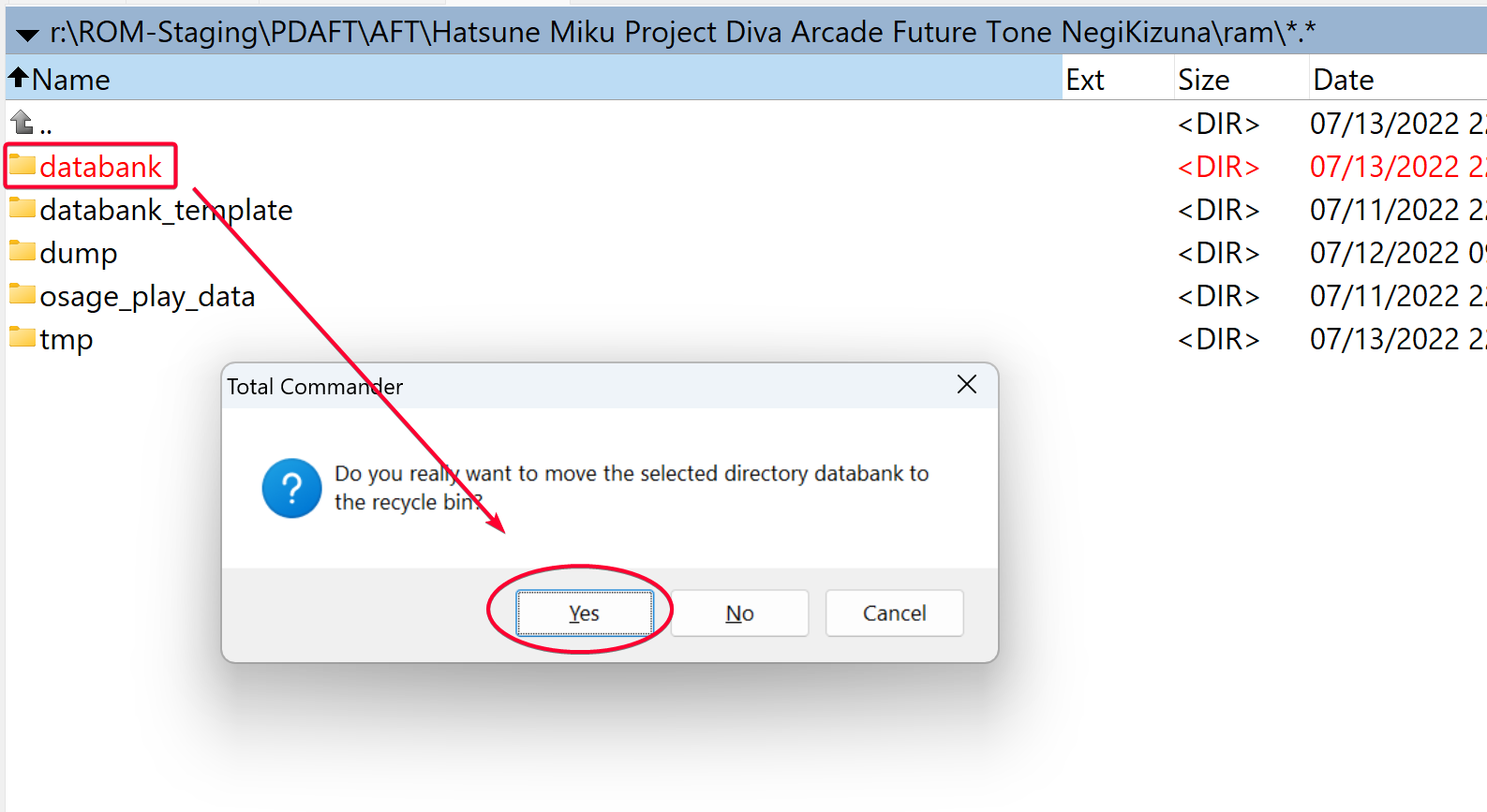Screen dimensions: 1487x812
Task: Cancel the Total Commander delete prompt
Action: [894, 613]
